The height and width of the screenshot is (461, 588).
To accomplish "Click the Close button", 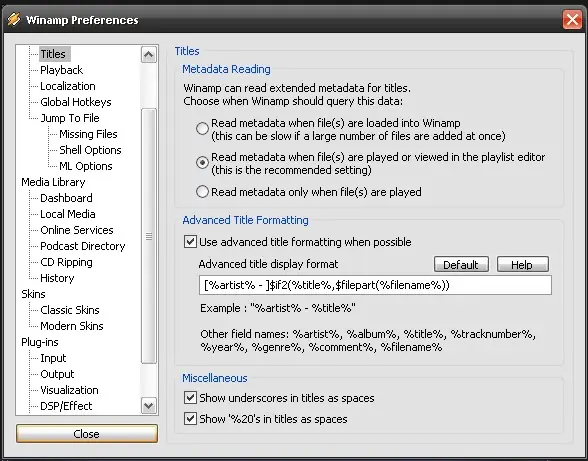I will 87,434.
